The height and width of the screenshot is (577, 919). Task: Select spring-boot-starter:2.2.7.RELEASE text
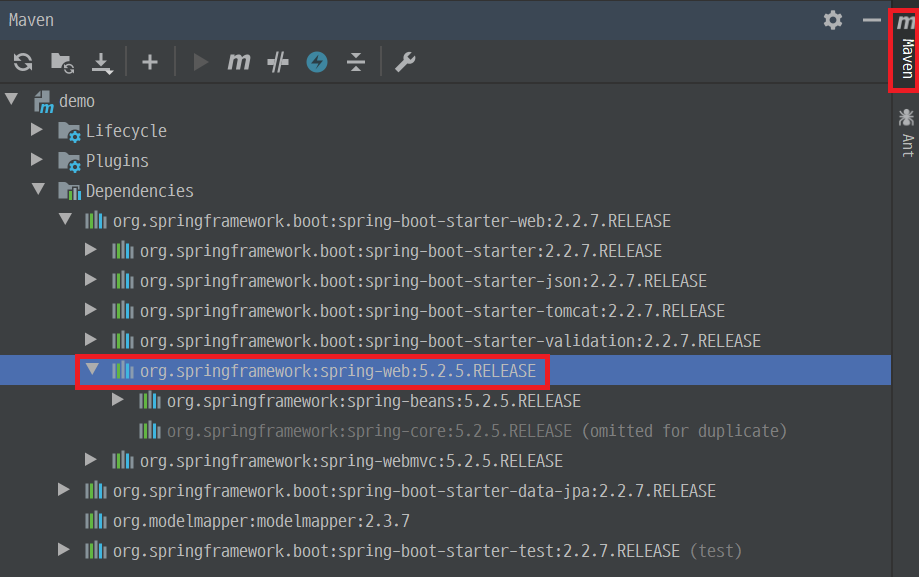[401, 251]
